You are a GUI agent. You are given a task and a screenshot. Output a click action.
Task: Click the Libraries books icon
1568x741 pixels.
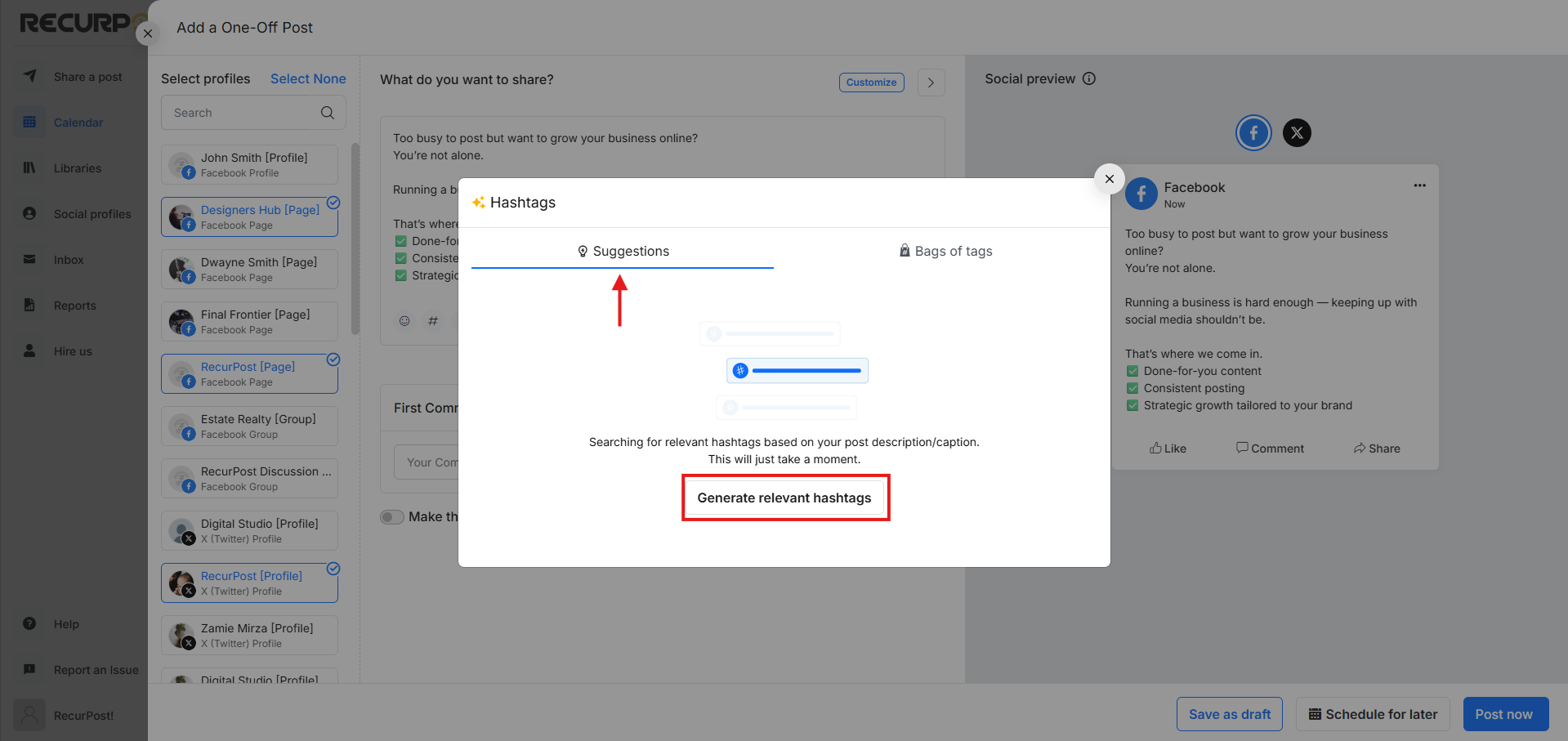tap(29, 167)
